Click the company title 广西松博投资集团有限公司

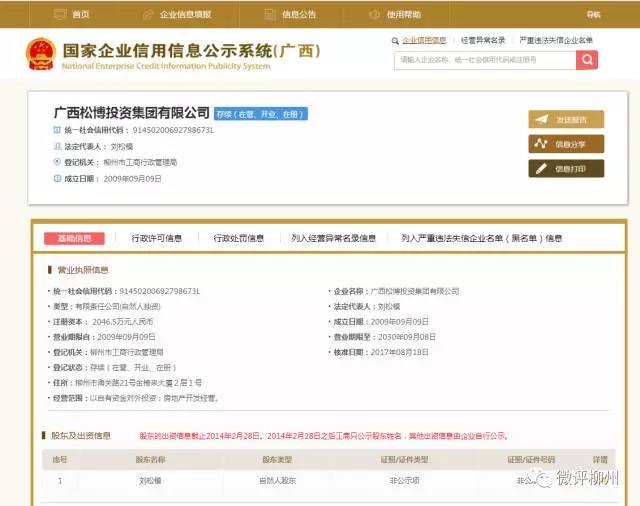(132, 113)
